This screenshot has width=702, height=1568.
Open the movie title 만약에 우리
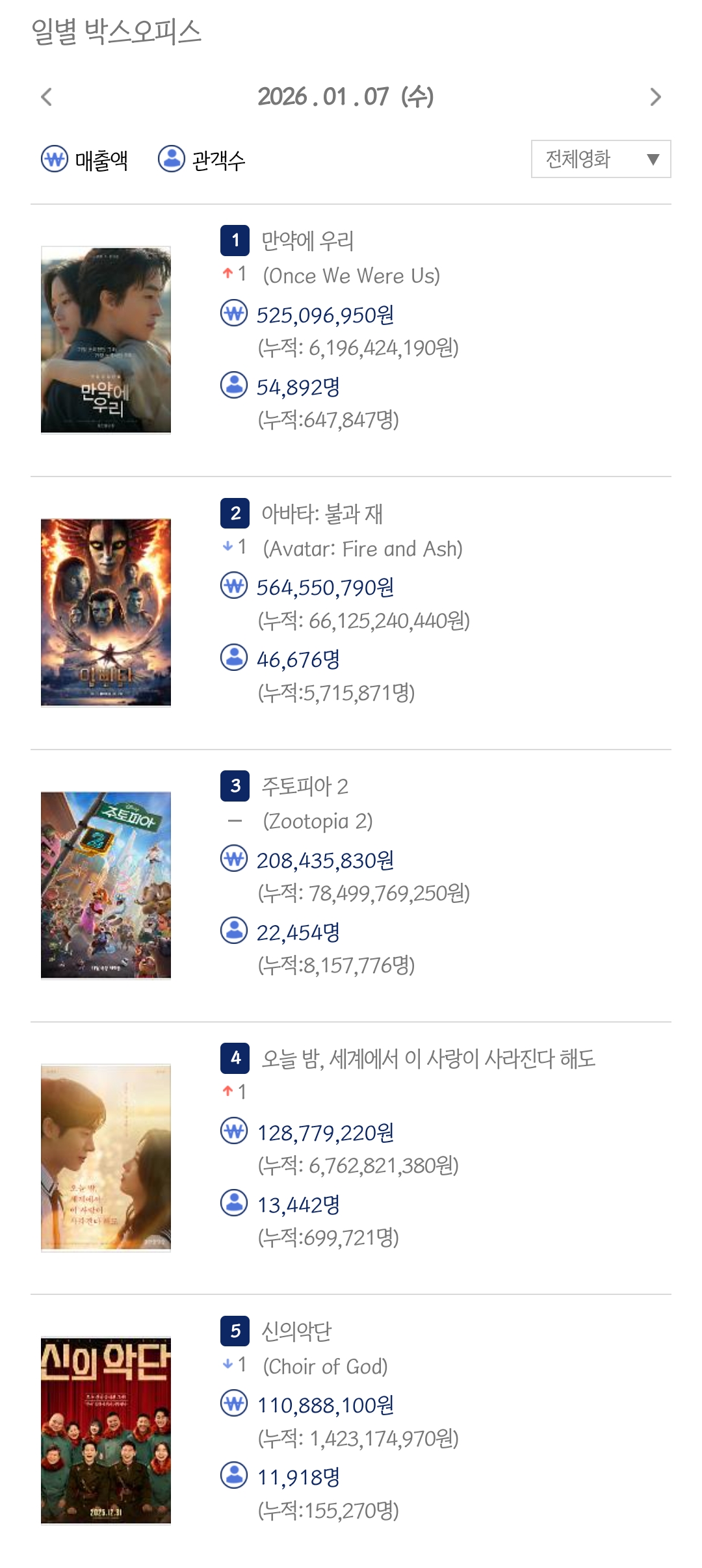pyautogui.click(x=307, y=241)
